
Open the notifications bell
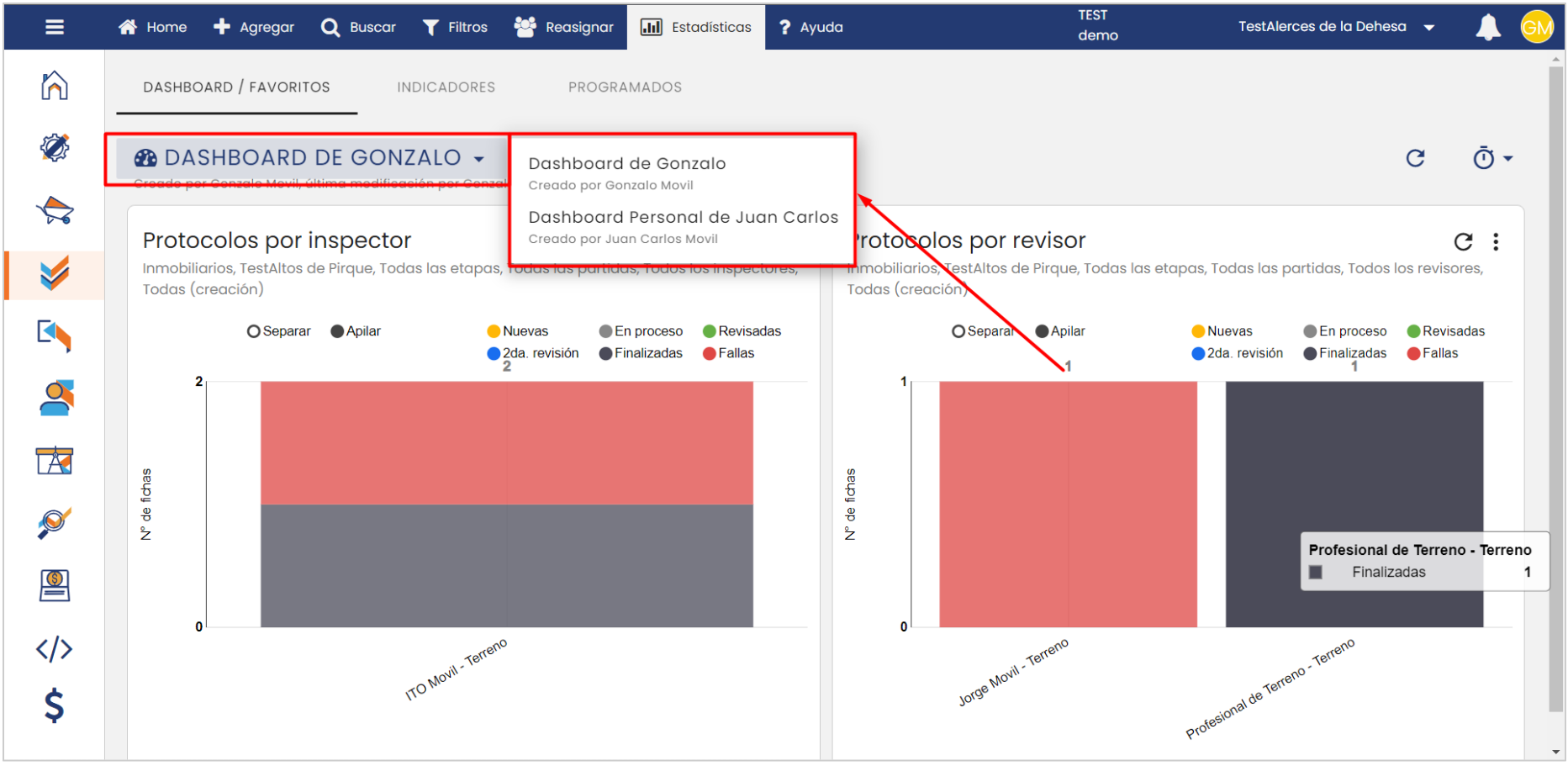coord(1487,27)
